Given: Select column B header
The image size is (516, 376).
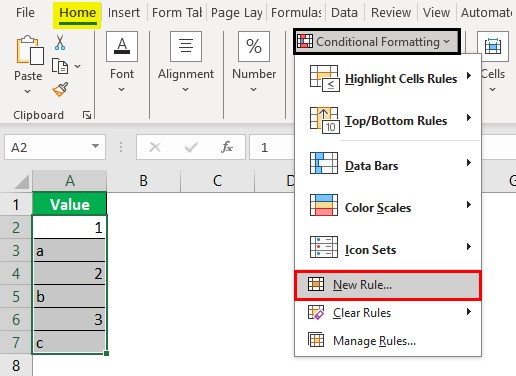Looking at the screenshot, I should pyautogui.click(x=144, y=181).
